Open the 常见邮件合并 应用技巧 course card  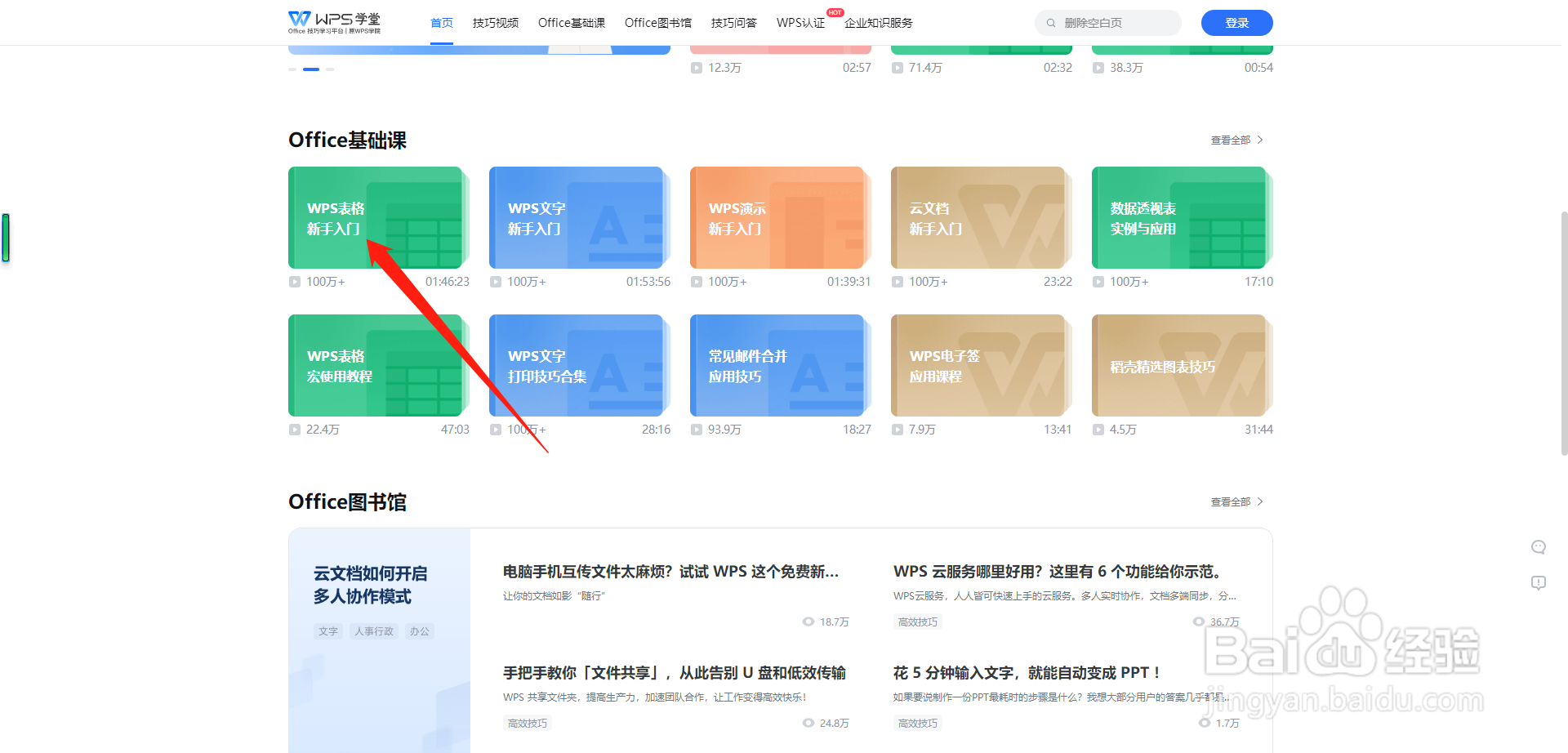pos(781,366)
